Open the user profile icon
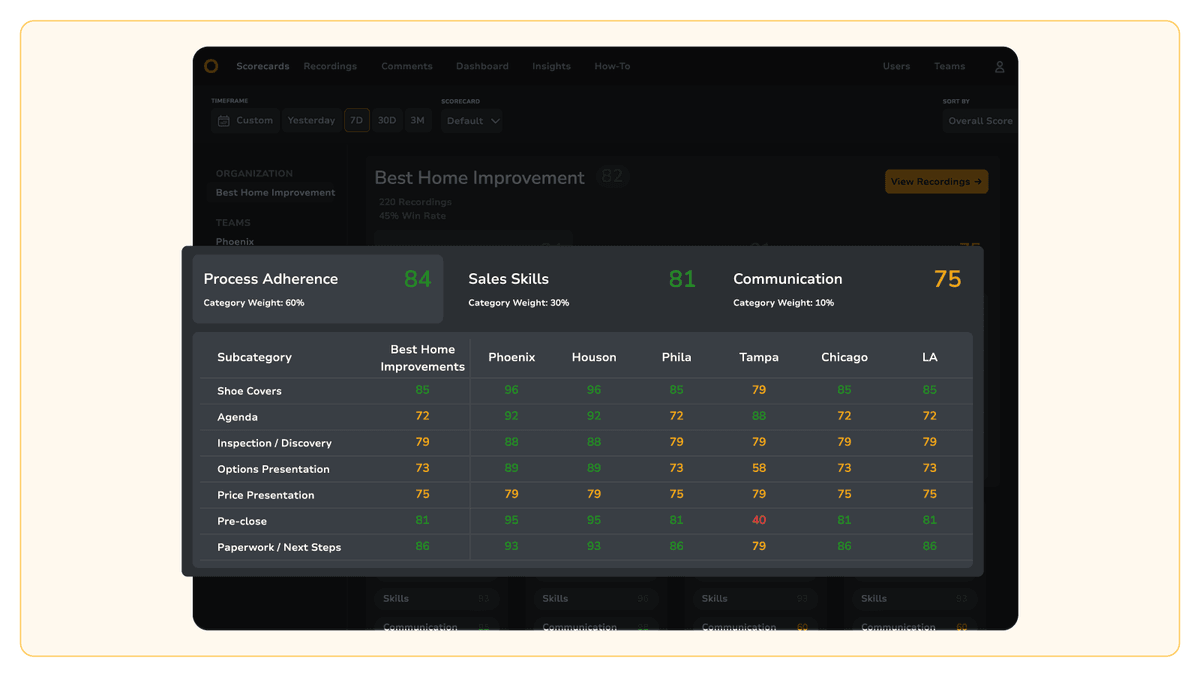This screenshot has height=677, width=1200. [x=999, y=67]
